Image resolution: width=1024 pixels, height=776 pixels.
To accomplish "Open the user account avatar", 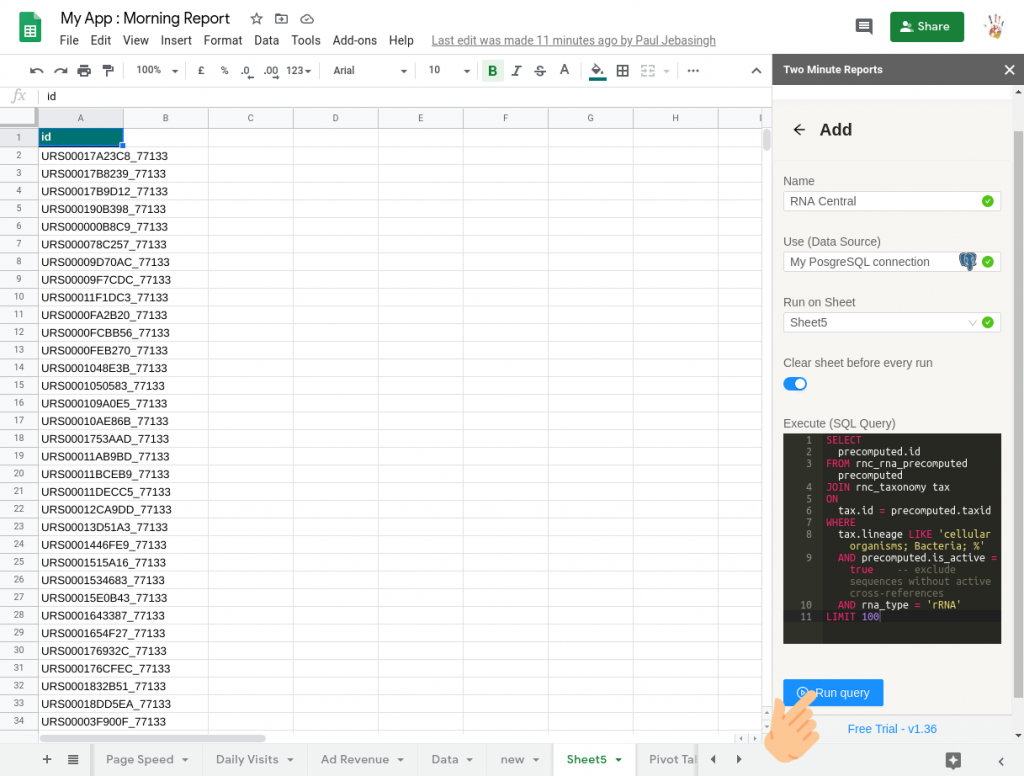I will tap(994, 26).
